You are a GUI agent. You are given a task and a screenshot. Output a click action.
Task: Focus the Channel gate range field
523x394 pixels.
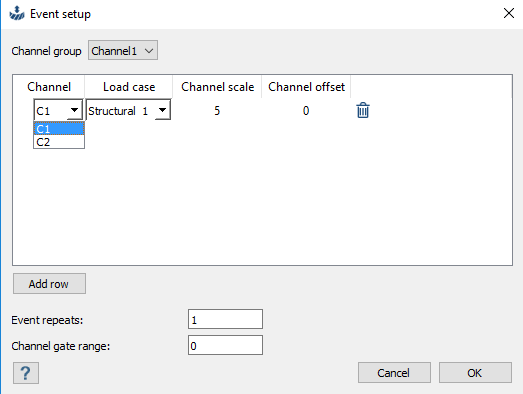(225, 345)
